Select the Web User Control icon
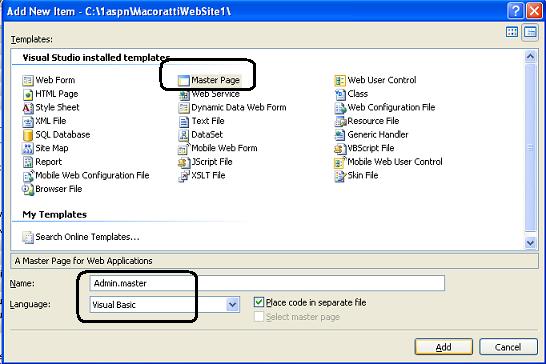Viewport: 546px width, 364px height. tap(340, 80)
